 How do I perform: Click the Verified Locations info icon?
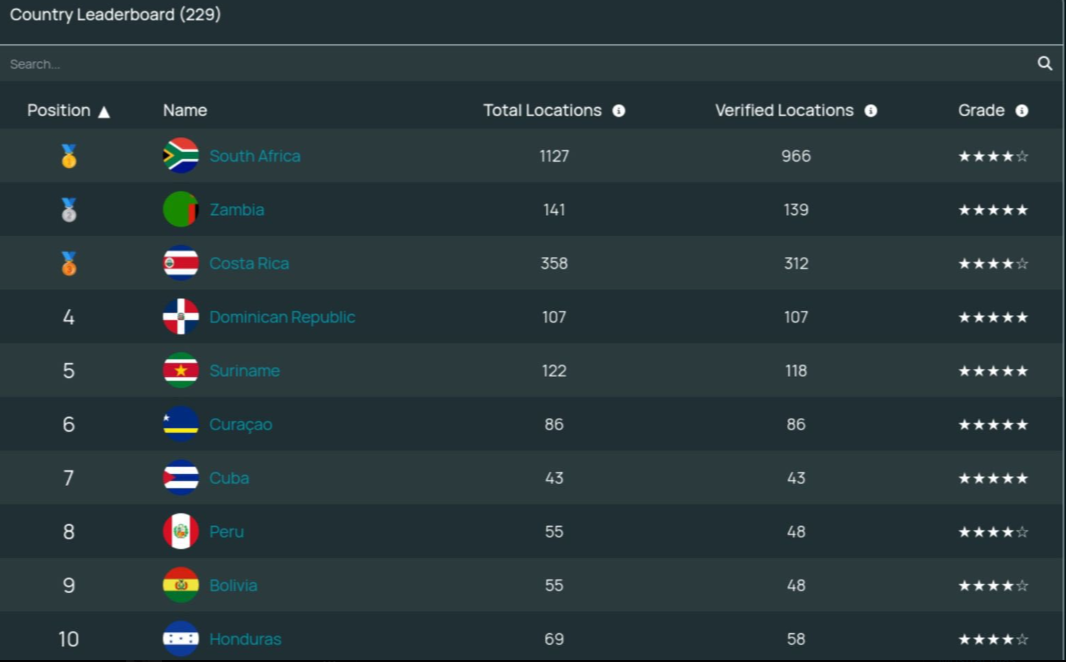pyautogui.click(x=871, y=111)
